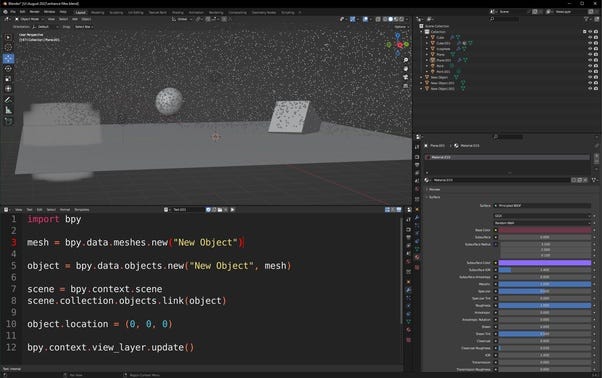This screenshot has width=602, height=378.
Task: Open the Format menu in text editor
Action: pos(65,210)
